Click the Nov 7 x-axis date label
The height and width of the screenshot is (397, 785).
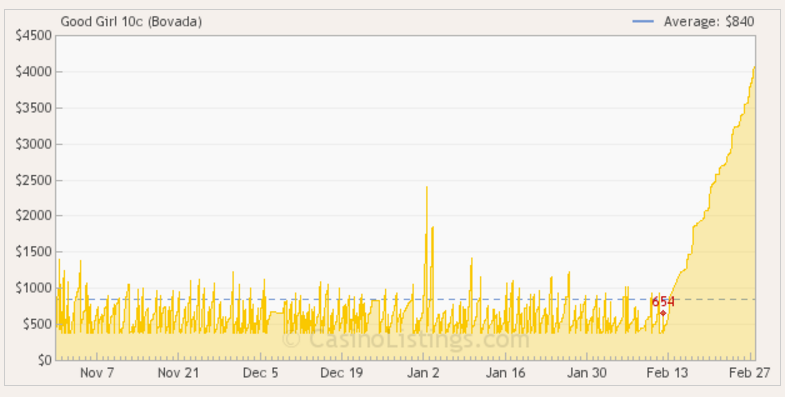pyautogui.click(x=97, y=373)
